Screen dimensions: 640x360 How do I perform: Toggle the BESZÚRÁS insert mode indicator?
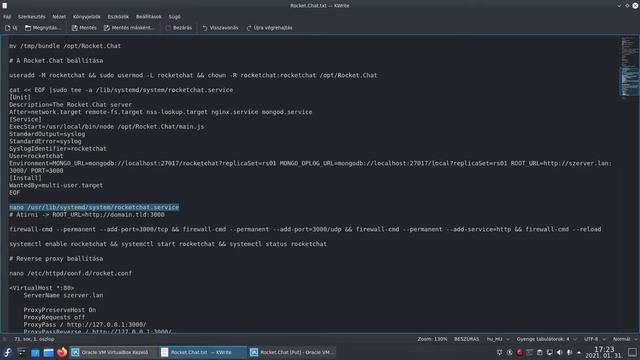click(x=467, y=339)
